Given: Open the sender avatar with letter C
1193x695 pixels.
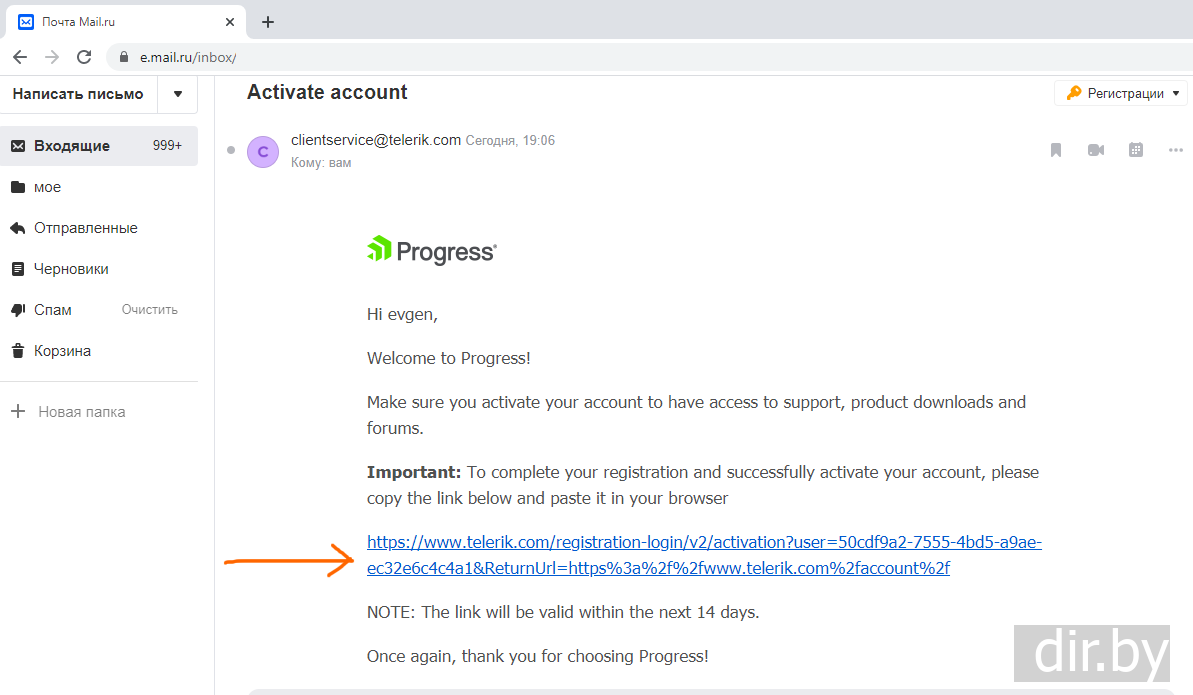Looking at the screenshot, I should 263,151.
